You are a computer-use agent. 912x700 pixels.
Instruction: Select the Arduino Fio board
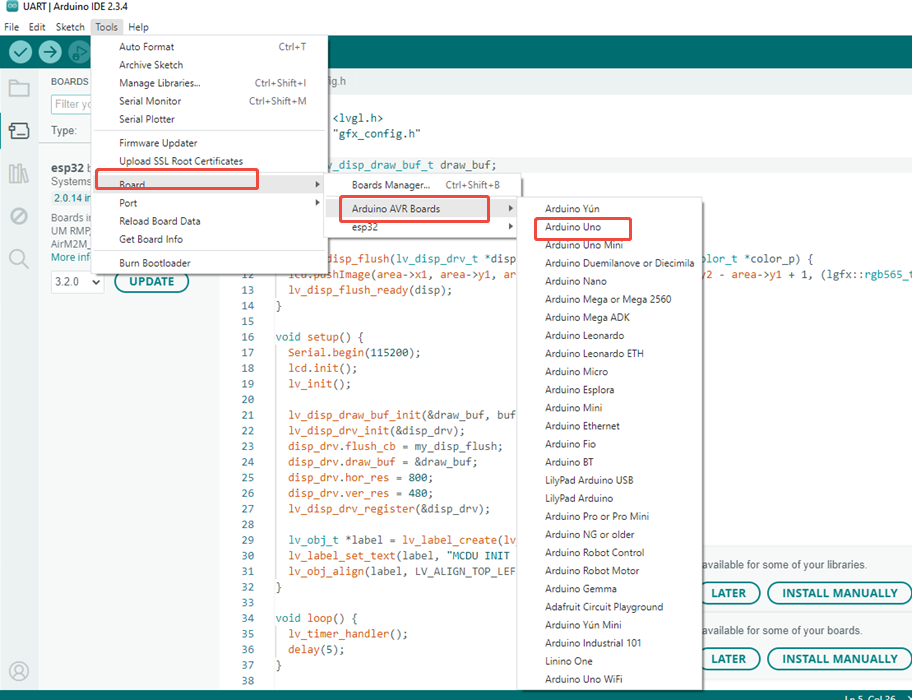click(610, 444)
